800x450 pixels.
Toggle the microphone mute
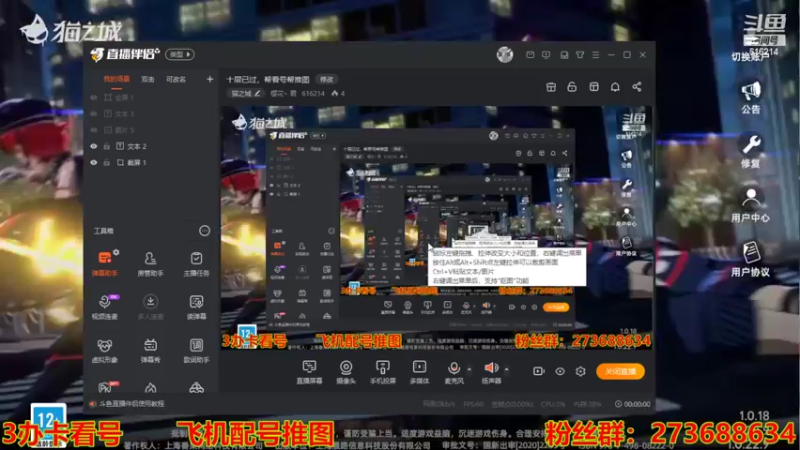pos(454,368)
